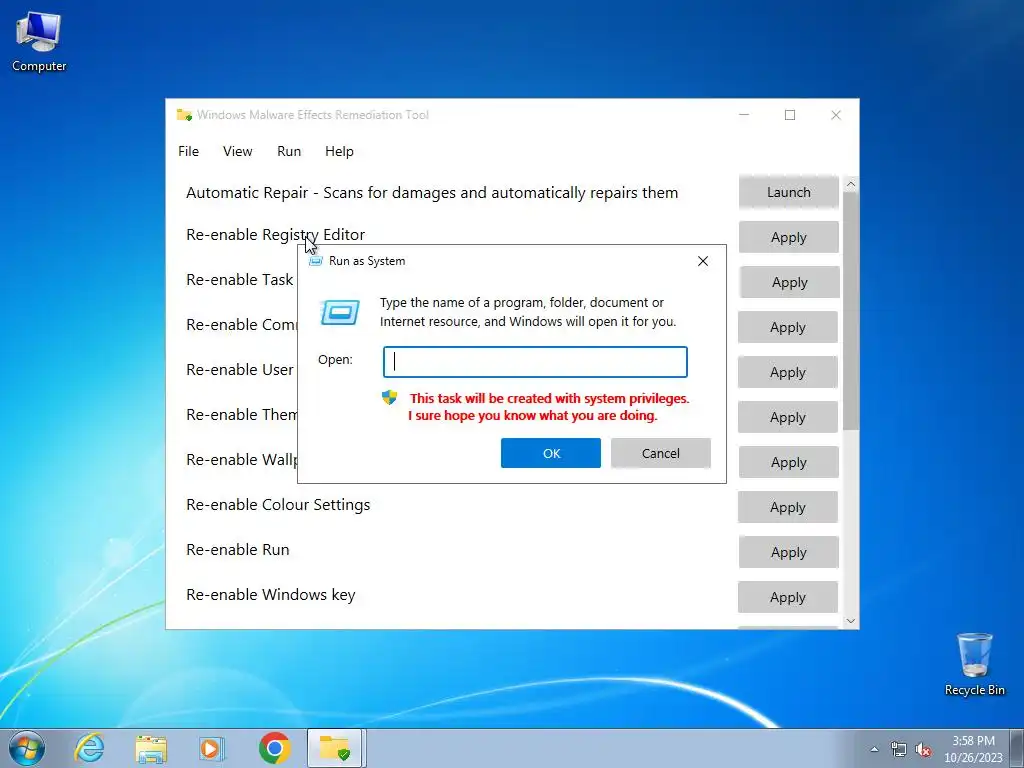Apply Re-enable Run
Screen dimensions: 1024x768
pyautogui.click(x=788, y=552)
